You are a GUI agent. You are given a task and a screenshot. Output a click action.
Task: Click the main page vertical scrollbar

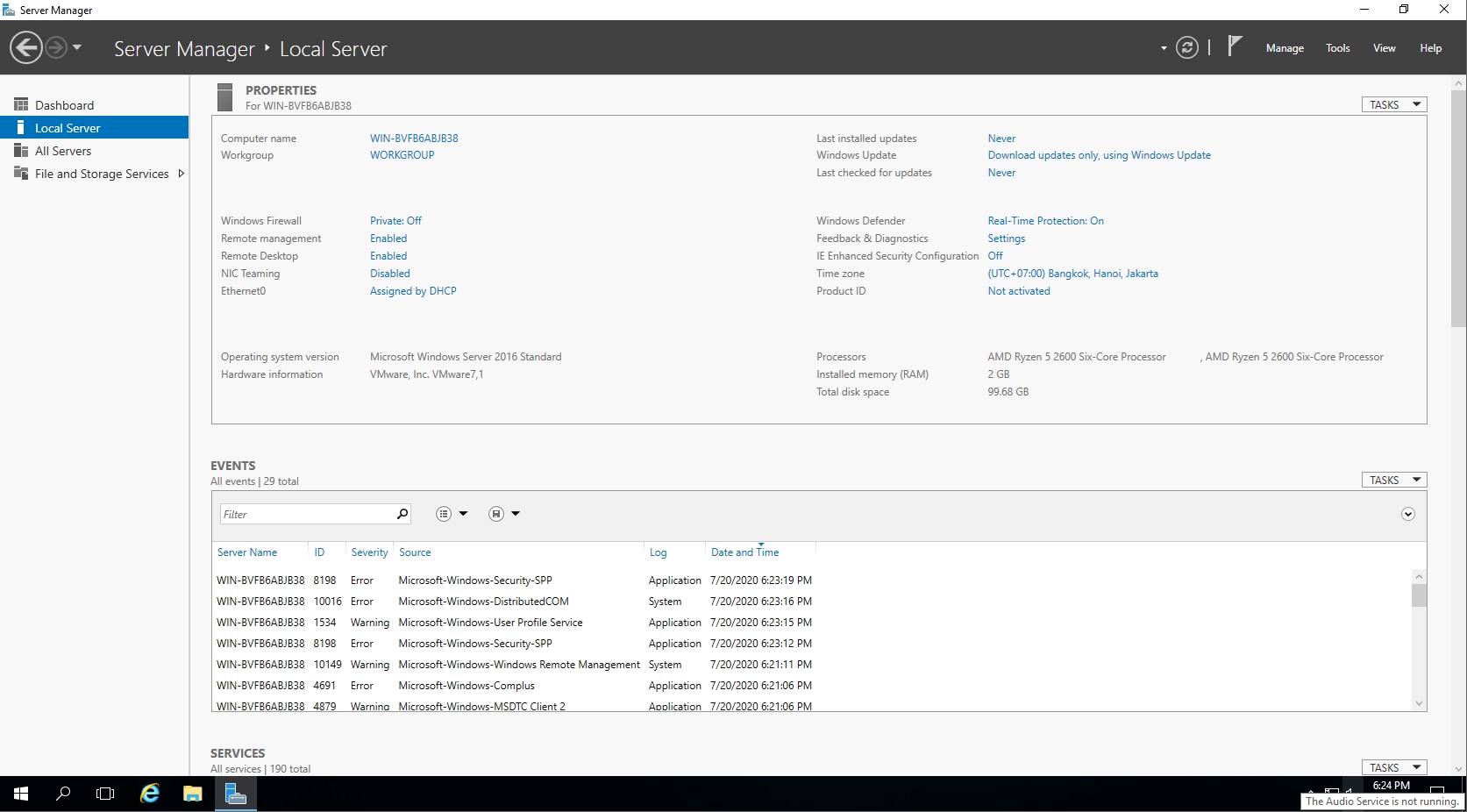point(1459,208)
